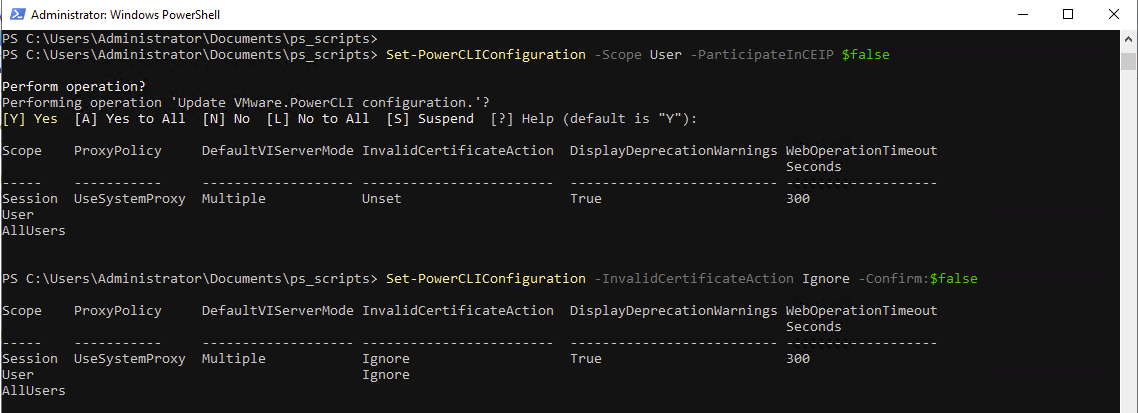1138x413 pixels.
Task: Click the '[L] No to All' option
Action: click(317, 119)
